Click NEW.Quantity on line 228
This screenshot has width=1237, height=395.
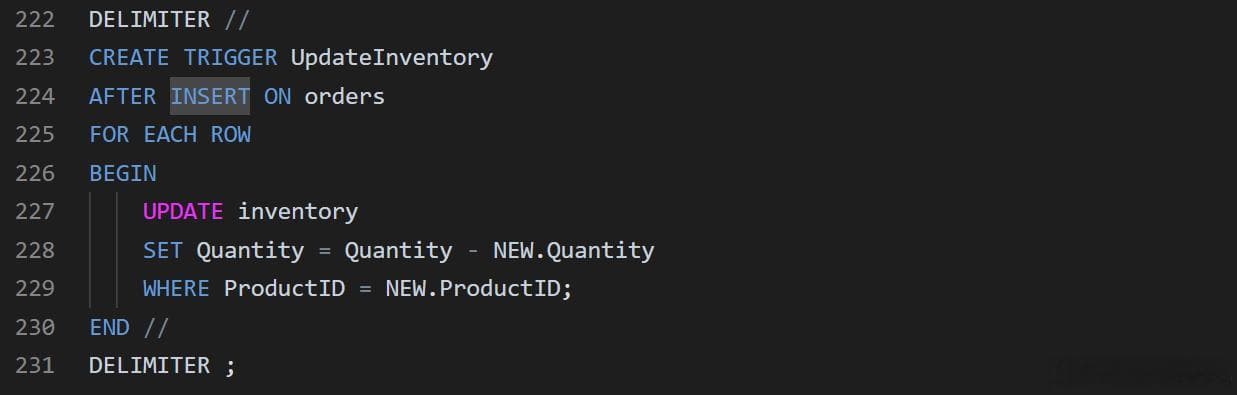click(574, 250)
